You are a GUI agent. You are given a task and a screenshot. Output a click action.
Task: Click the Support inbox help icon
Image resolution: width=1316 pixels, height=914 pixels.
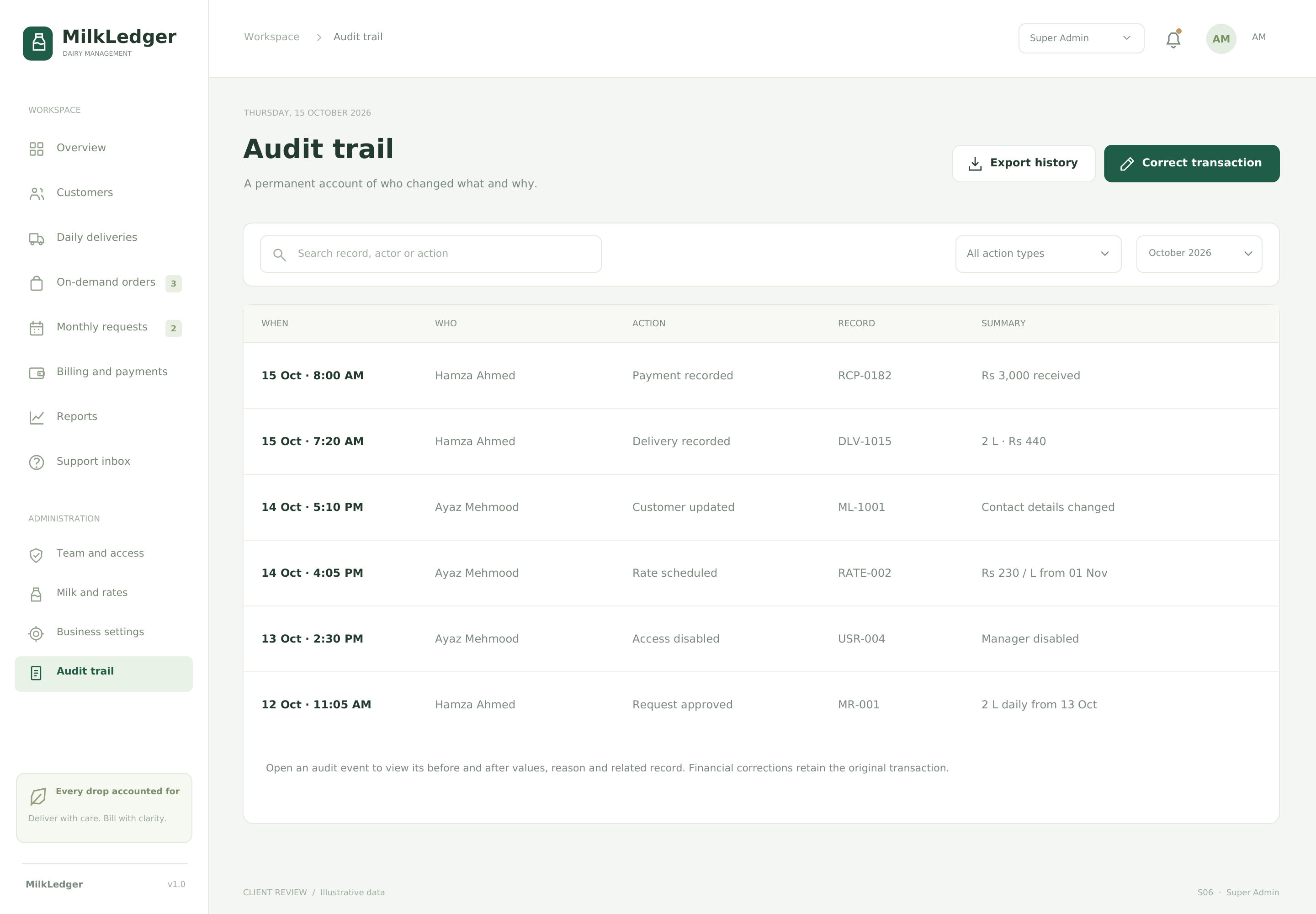pos(37,462)
